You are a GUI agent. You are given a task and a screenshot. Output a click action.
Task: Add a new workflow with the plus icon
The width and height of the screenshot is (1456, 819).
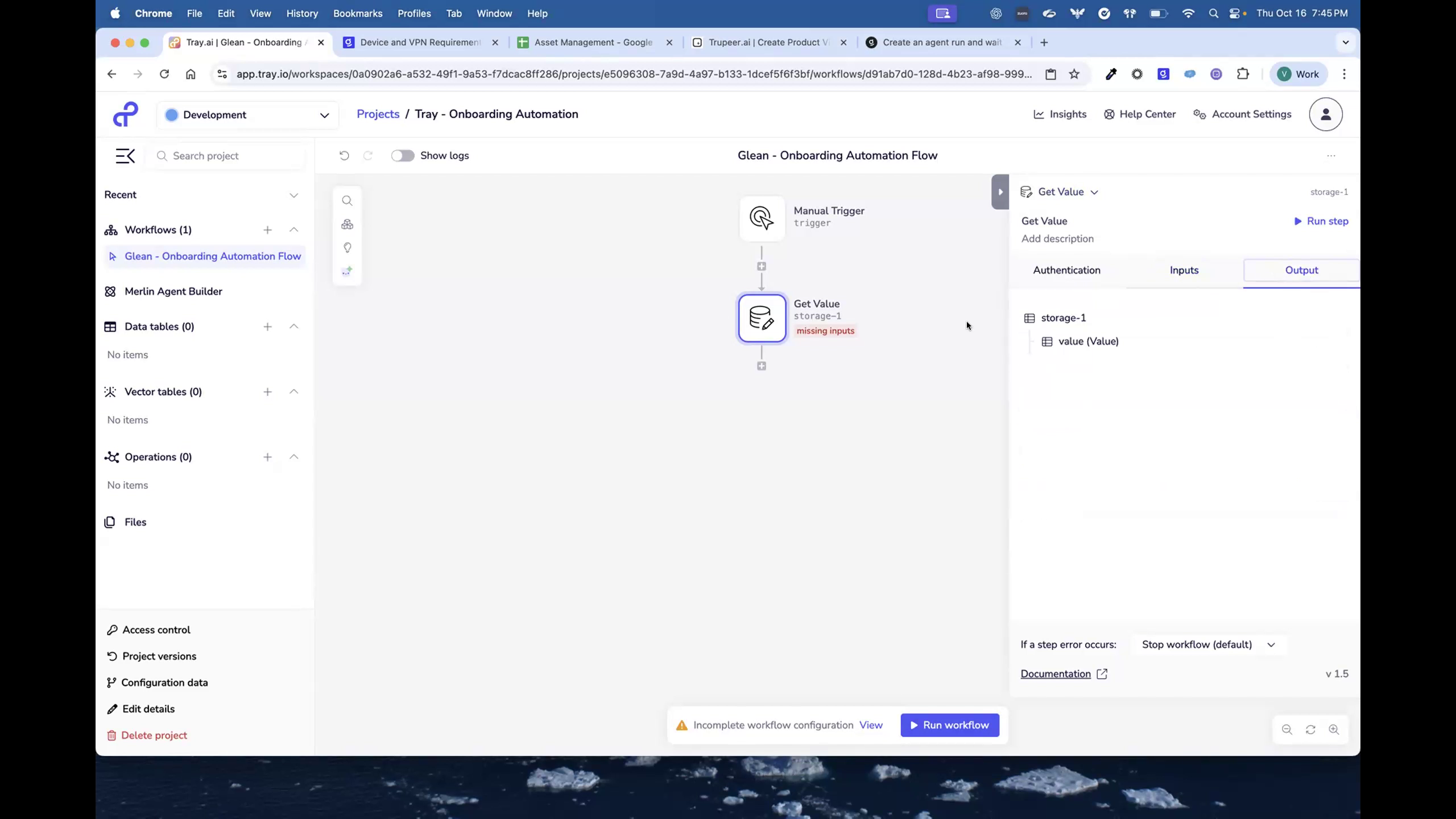coord(267,230)
